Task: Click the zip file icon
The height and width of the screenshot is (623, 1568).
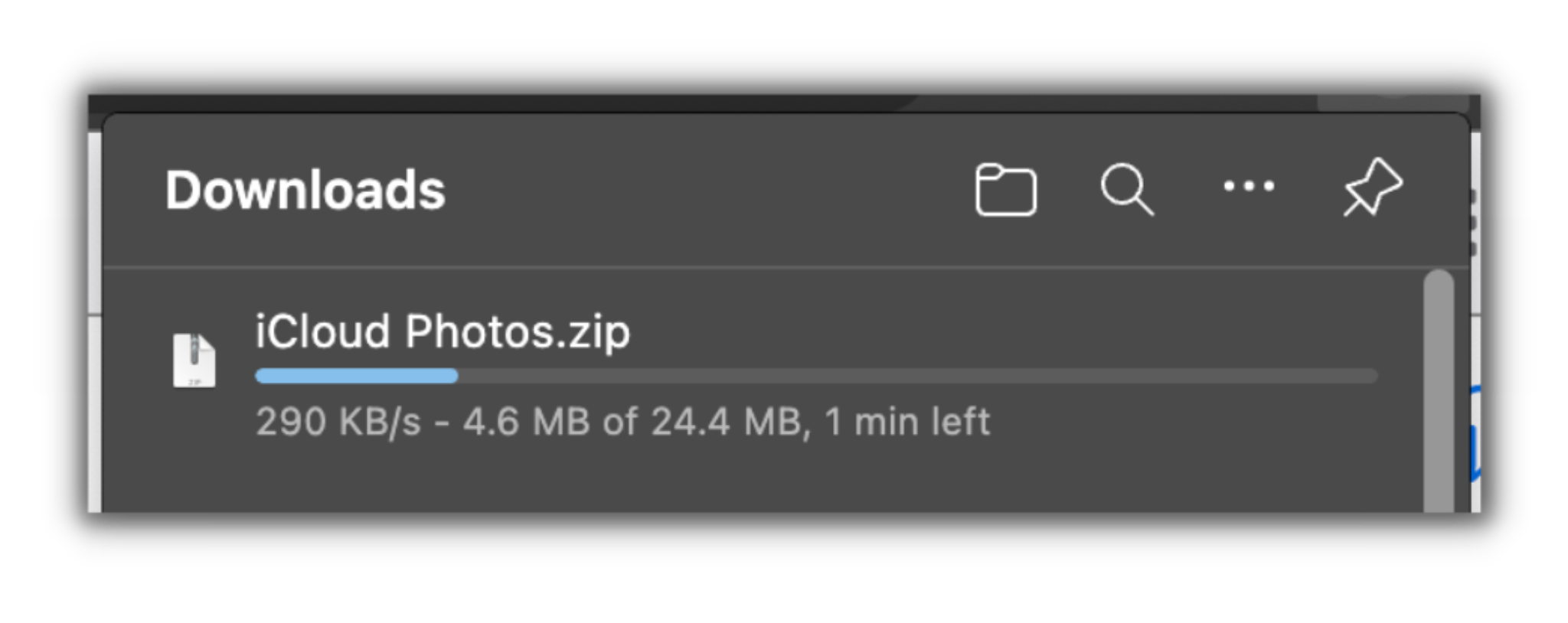Action: coord(194,360)
